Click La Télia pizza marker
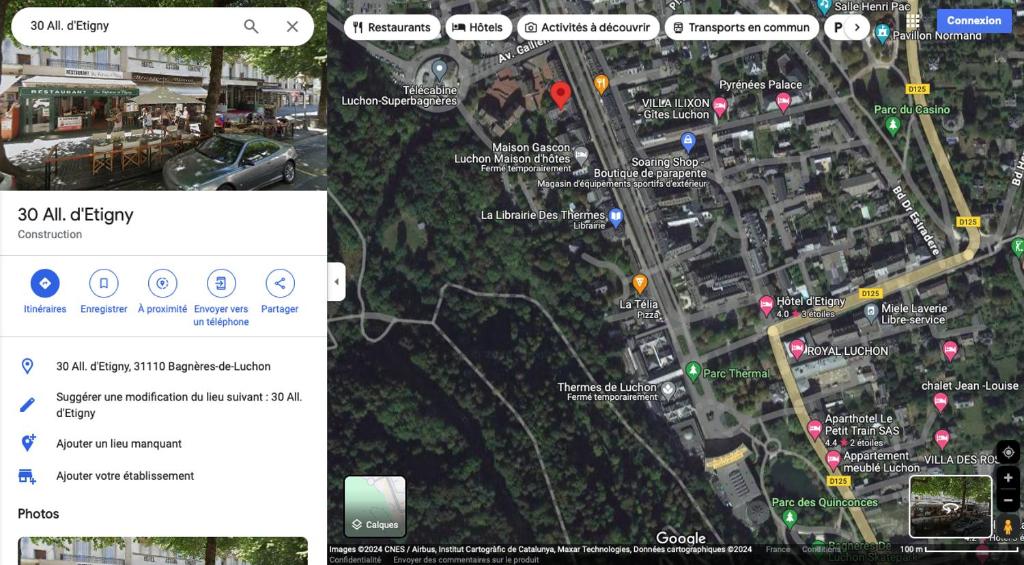This screenshot has height=565, width=1024. coord(640,283)
